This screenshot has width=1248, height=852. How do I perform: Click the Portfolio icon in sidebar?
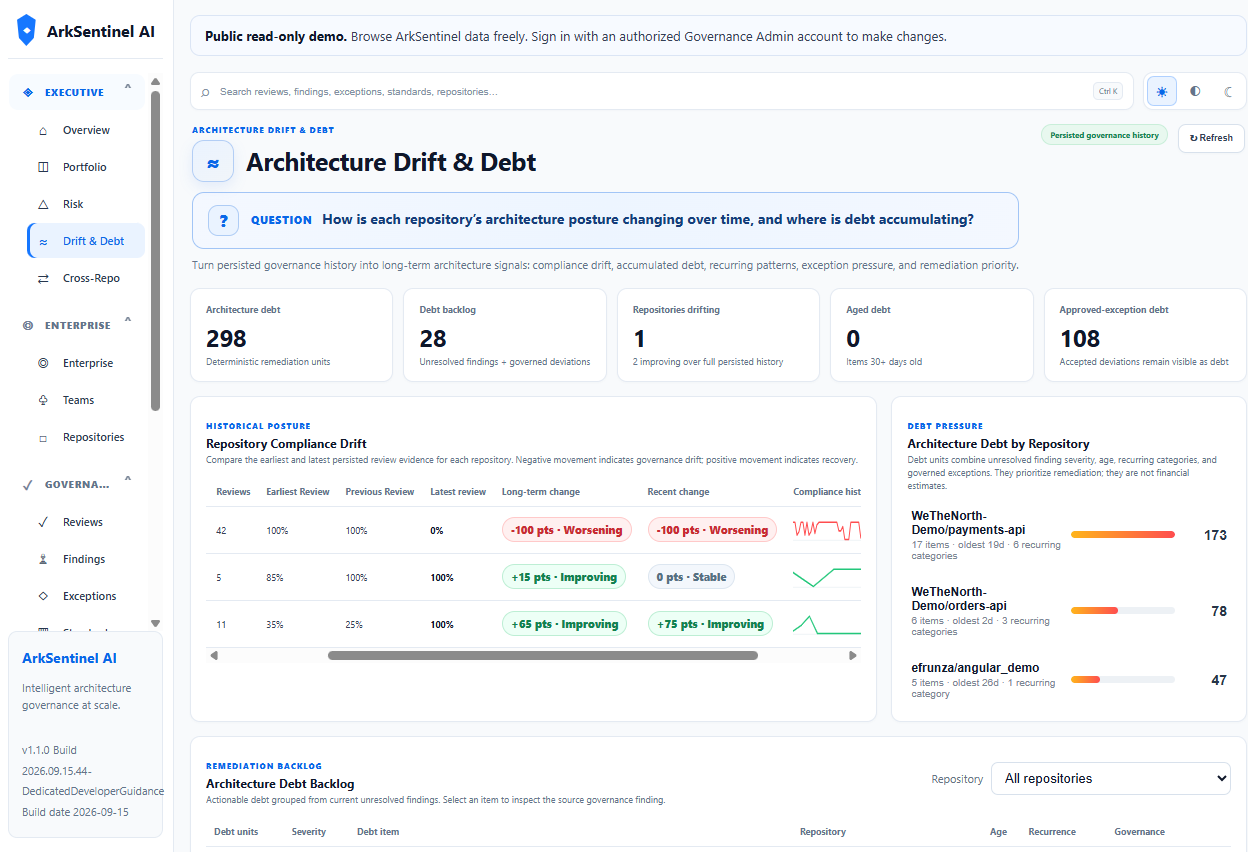tap(42, 167)
